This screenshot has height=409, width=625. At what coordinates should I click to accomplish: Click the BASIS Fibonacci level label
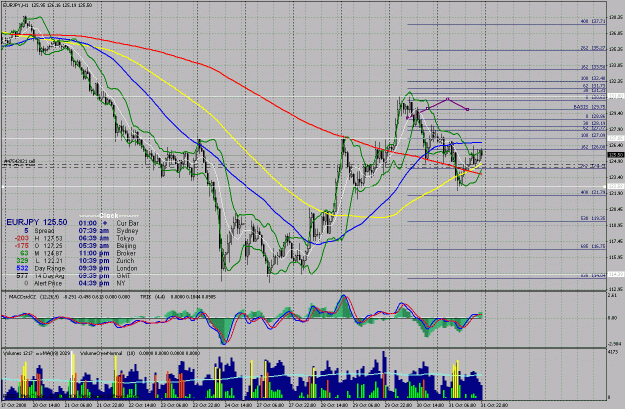tap(590, 107)
